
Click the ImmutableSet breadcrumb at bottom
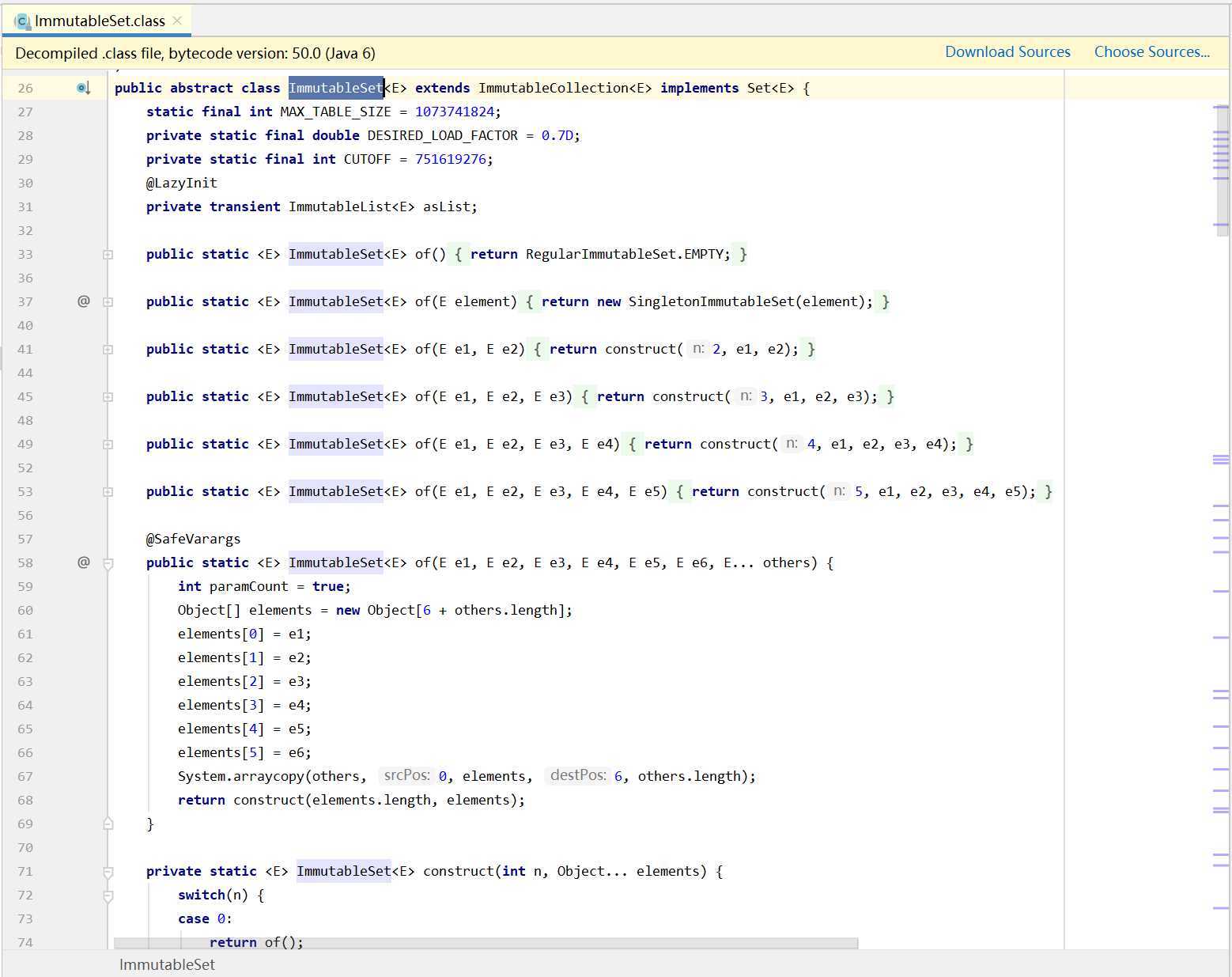167,964
